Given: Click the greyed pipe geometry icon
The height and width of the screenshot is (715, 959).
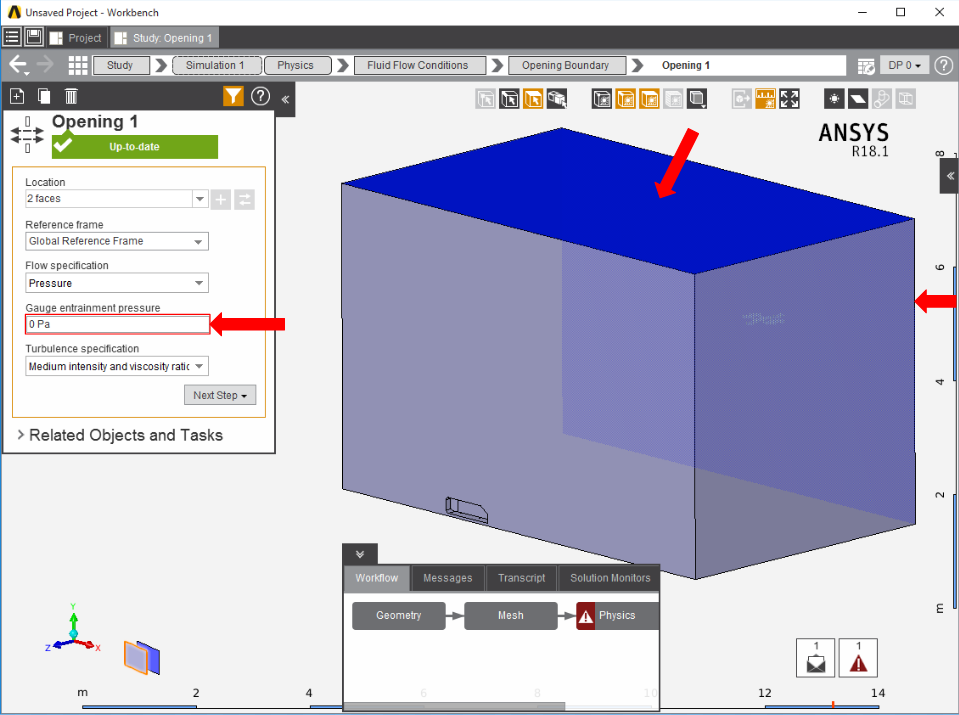Looking at the screenshot, I should pyautogui.click(x=881, y=98).
